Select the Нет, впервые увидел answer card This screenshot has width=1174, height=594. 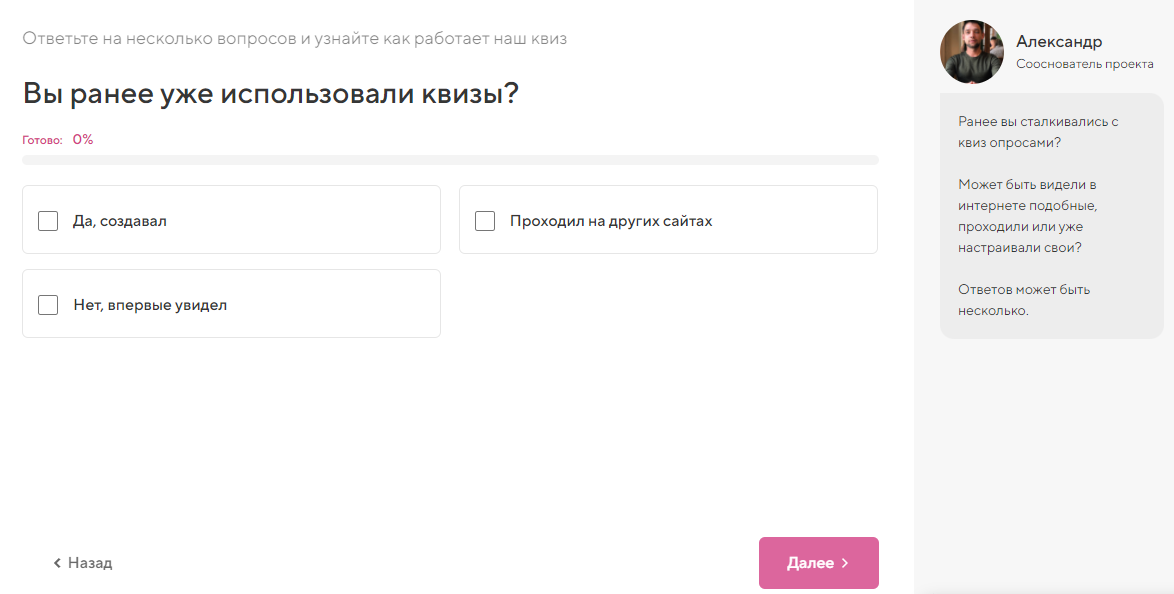point(230,304)
